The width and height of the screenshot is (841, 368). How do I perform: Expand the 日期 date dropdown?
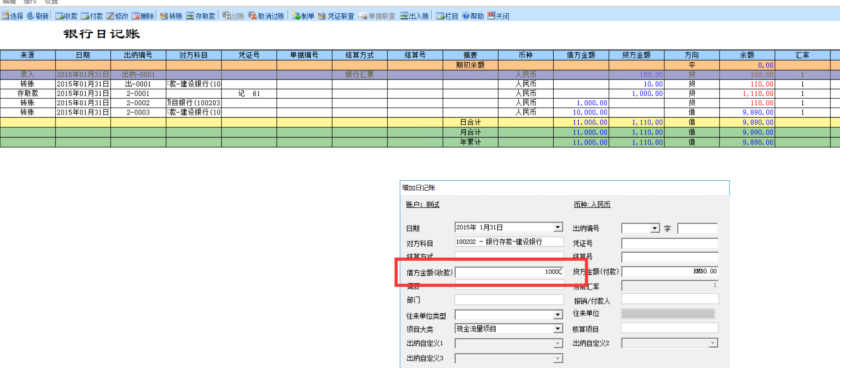point(558,227)
